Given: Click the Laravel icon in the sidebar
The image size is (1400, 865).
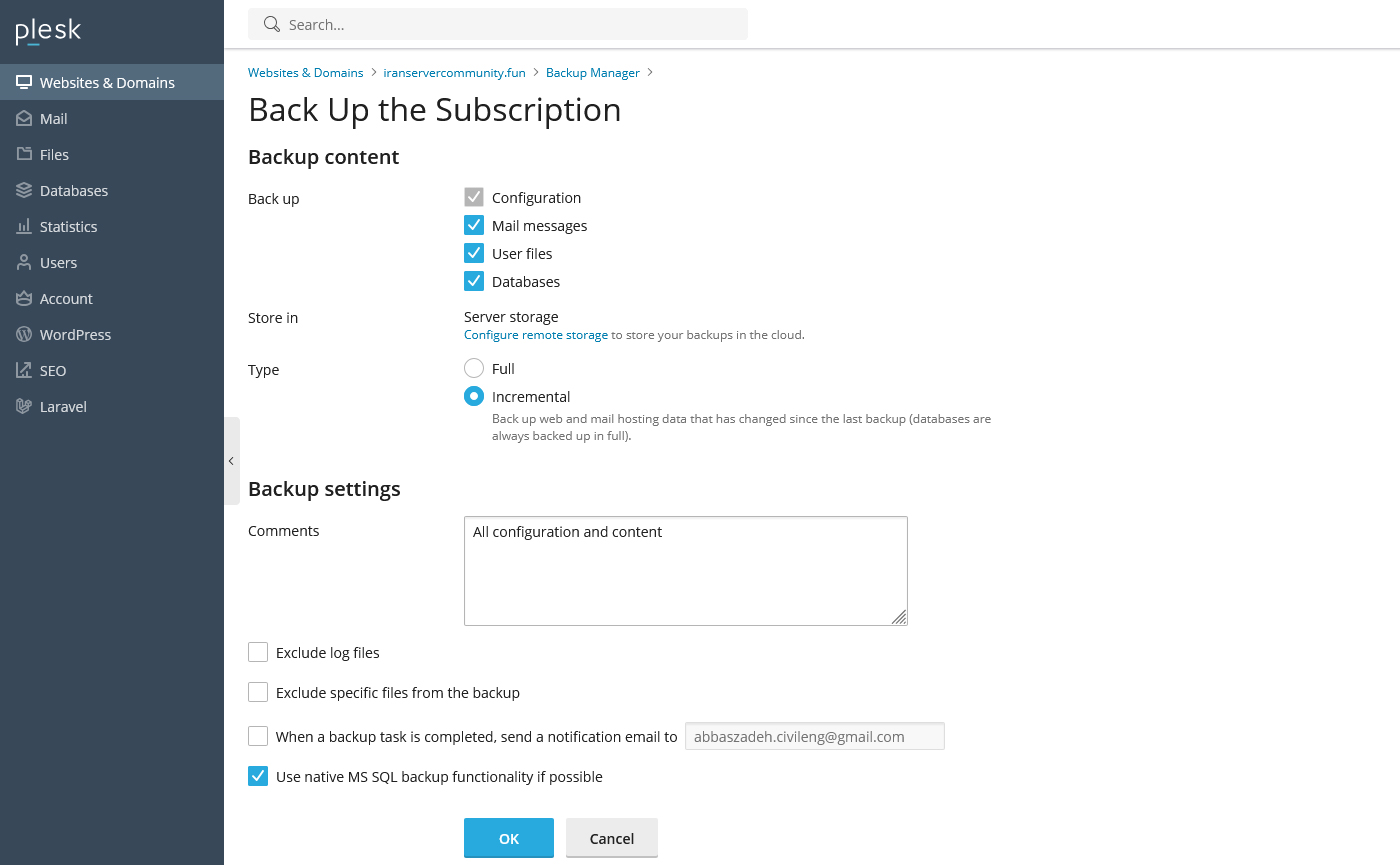Looking at the screenshot, I should tap(24, 407).
